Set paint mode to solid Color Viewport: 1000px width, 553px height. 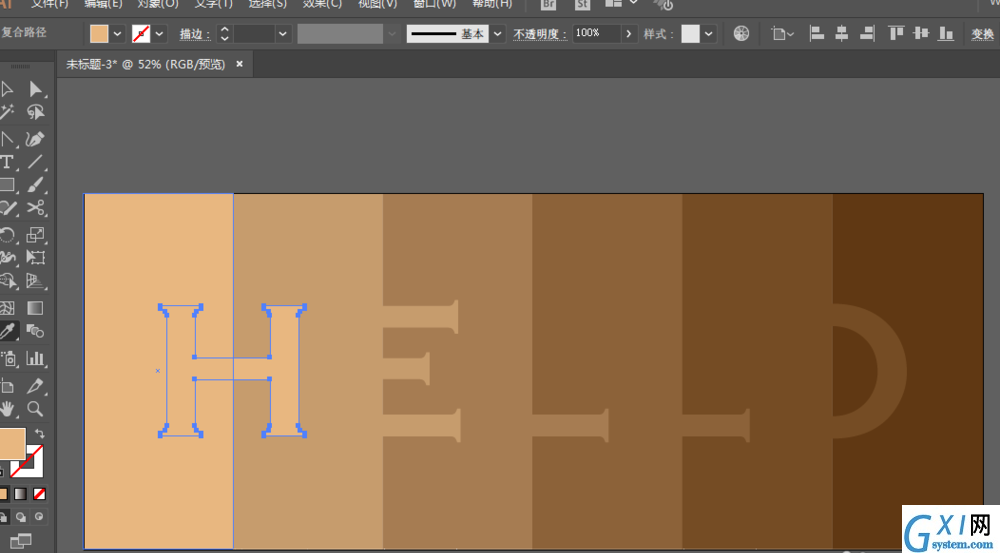(x=4, y=494)
